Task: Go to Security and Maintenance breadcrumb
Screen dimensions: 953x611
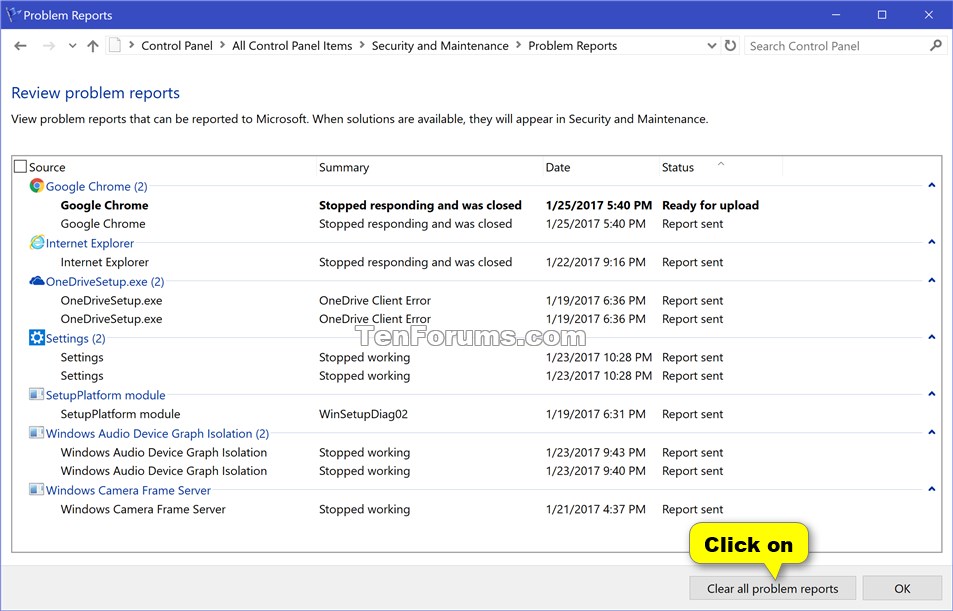Action: click(x=440, y=46)
